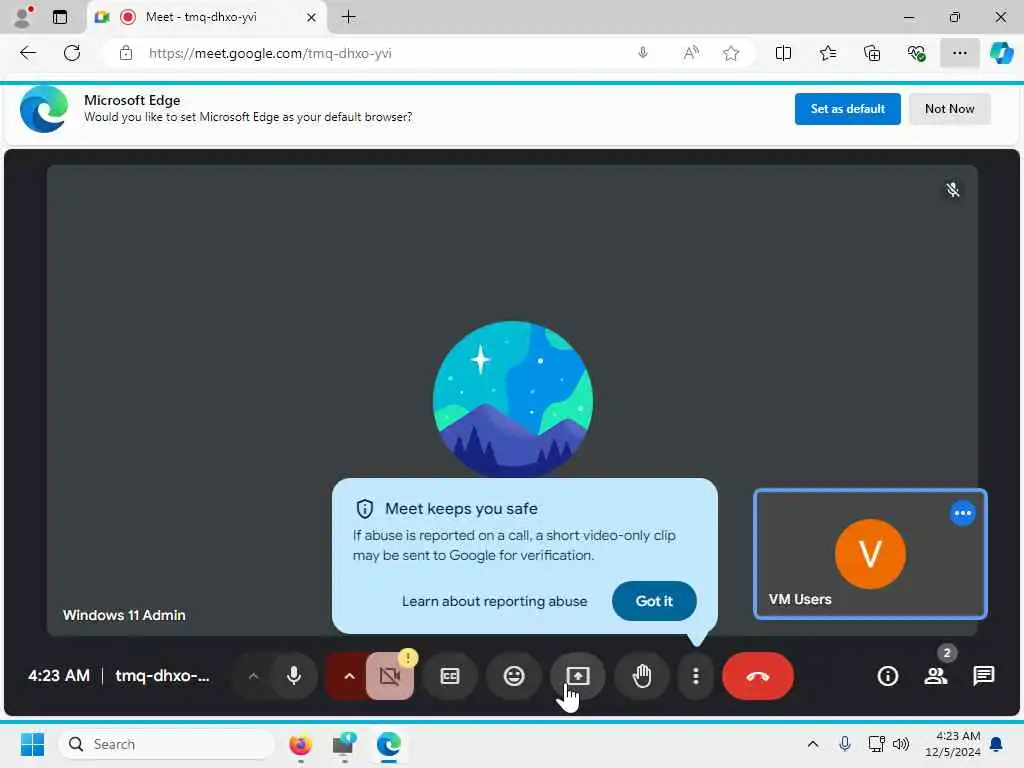Open Learn about reporting abuse link
1024x768 pixels.
coord(494,601)
